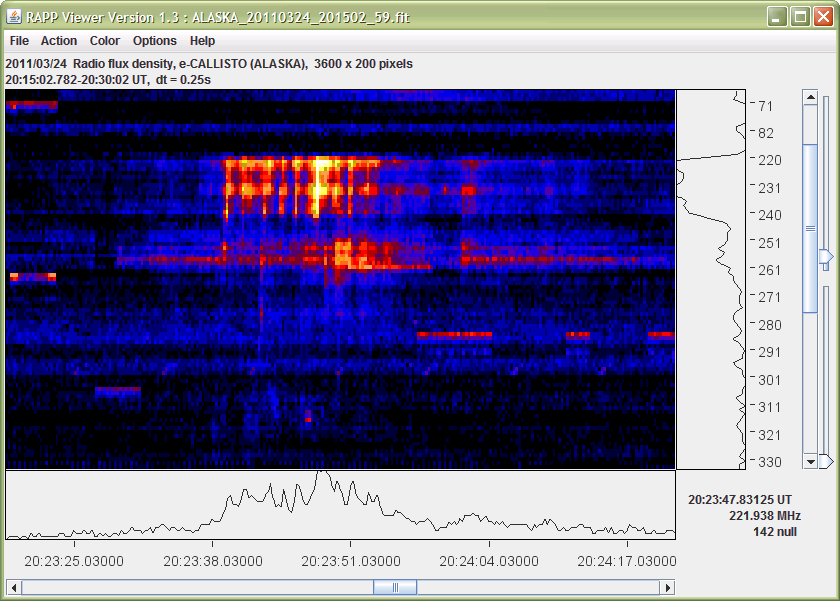Click the 221.938 MHz readout
This screenshot has height=601, width=840.
[x=764, y=516]
